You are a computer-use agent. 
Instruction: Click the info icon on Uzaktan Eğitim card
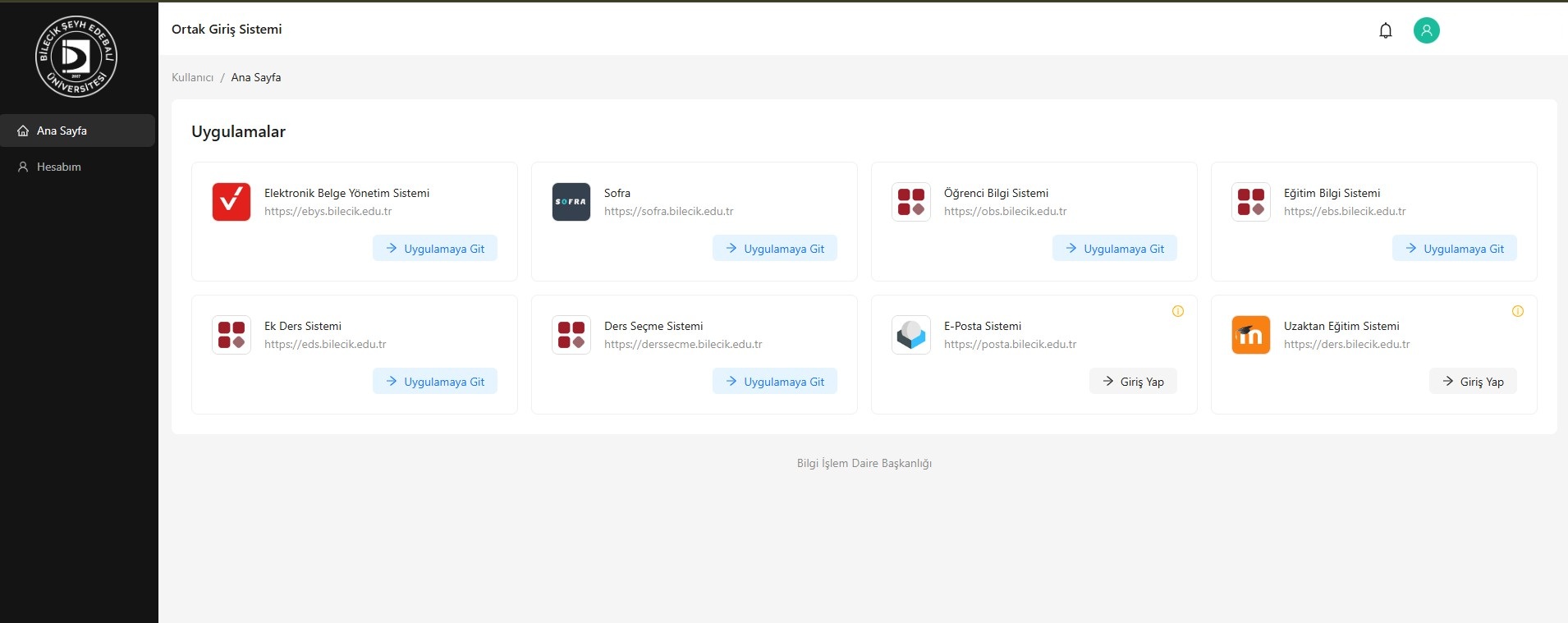point(1517,311)
